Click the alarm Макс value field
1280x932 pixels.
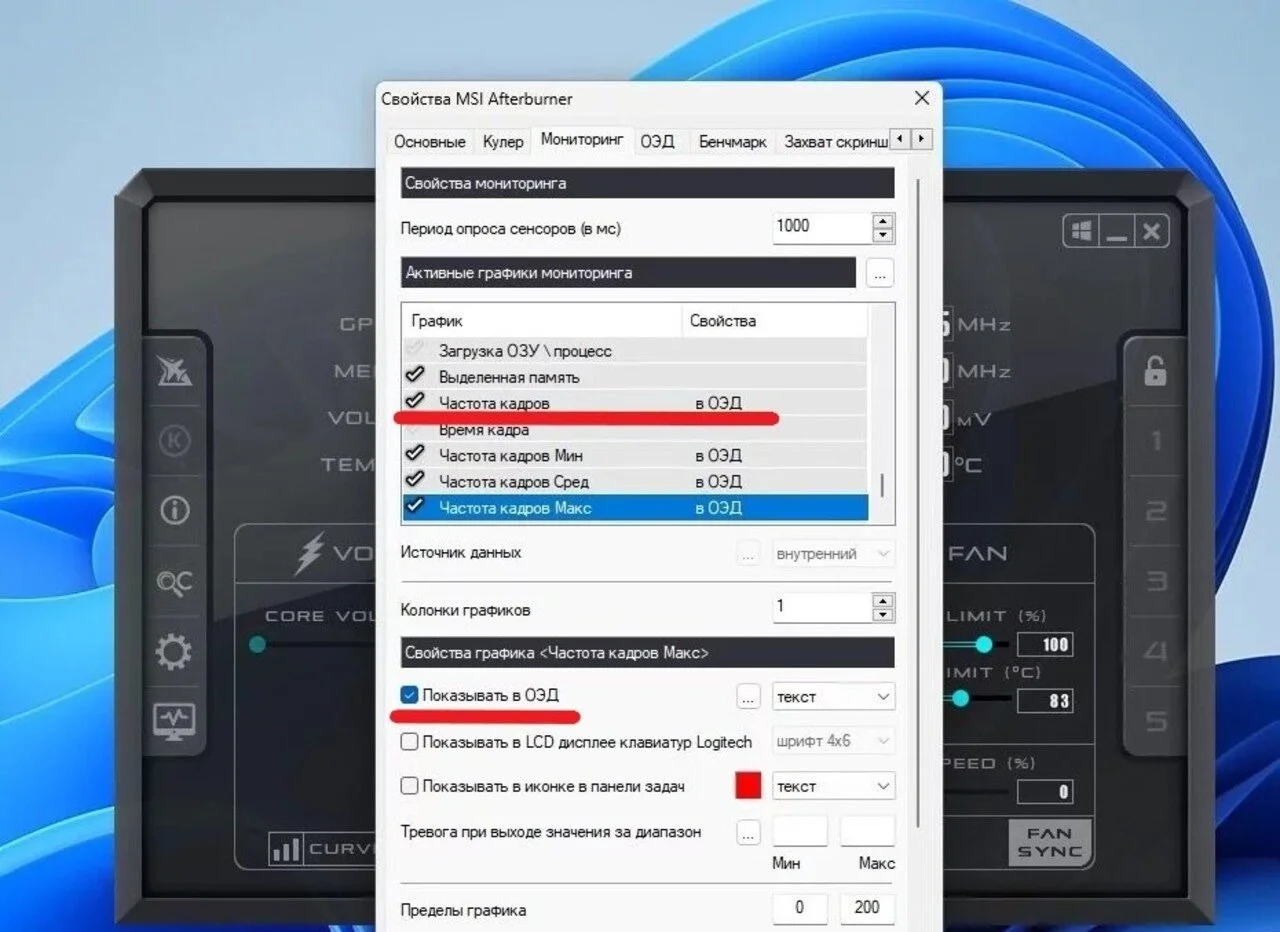pyautogui.click(x=867, y=831)
